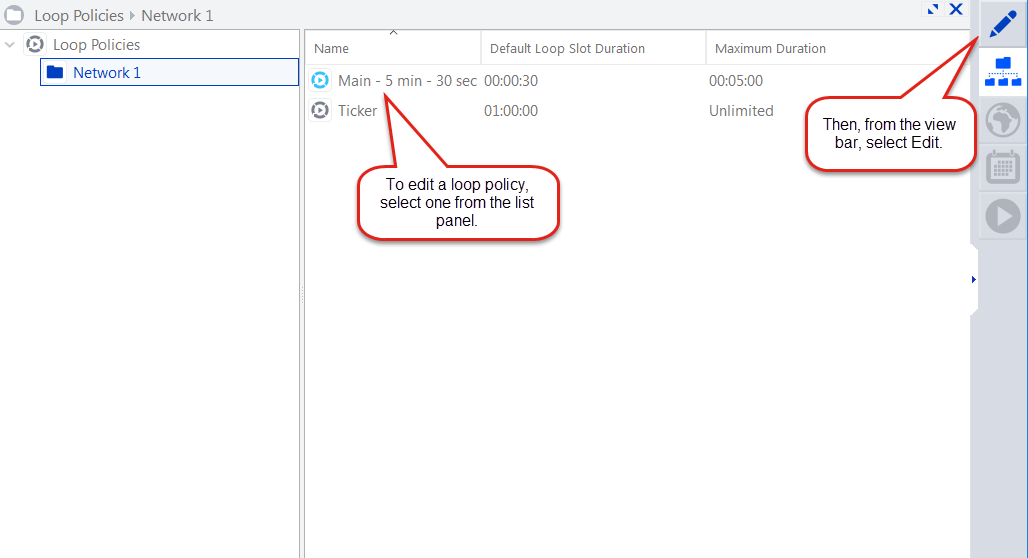Click the globe icon in view bar
Image resolution: width=1028 pixels, height=558 pixels.
pos(1003,120)
